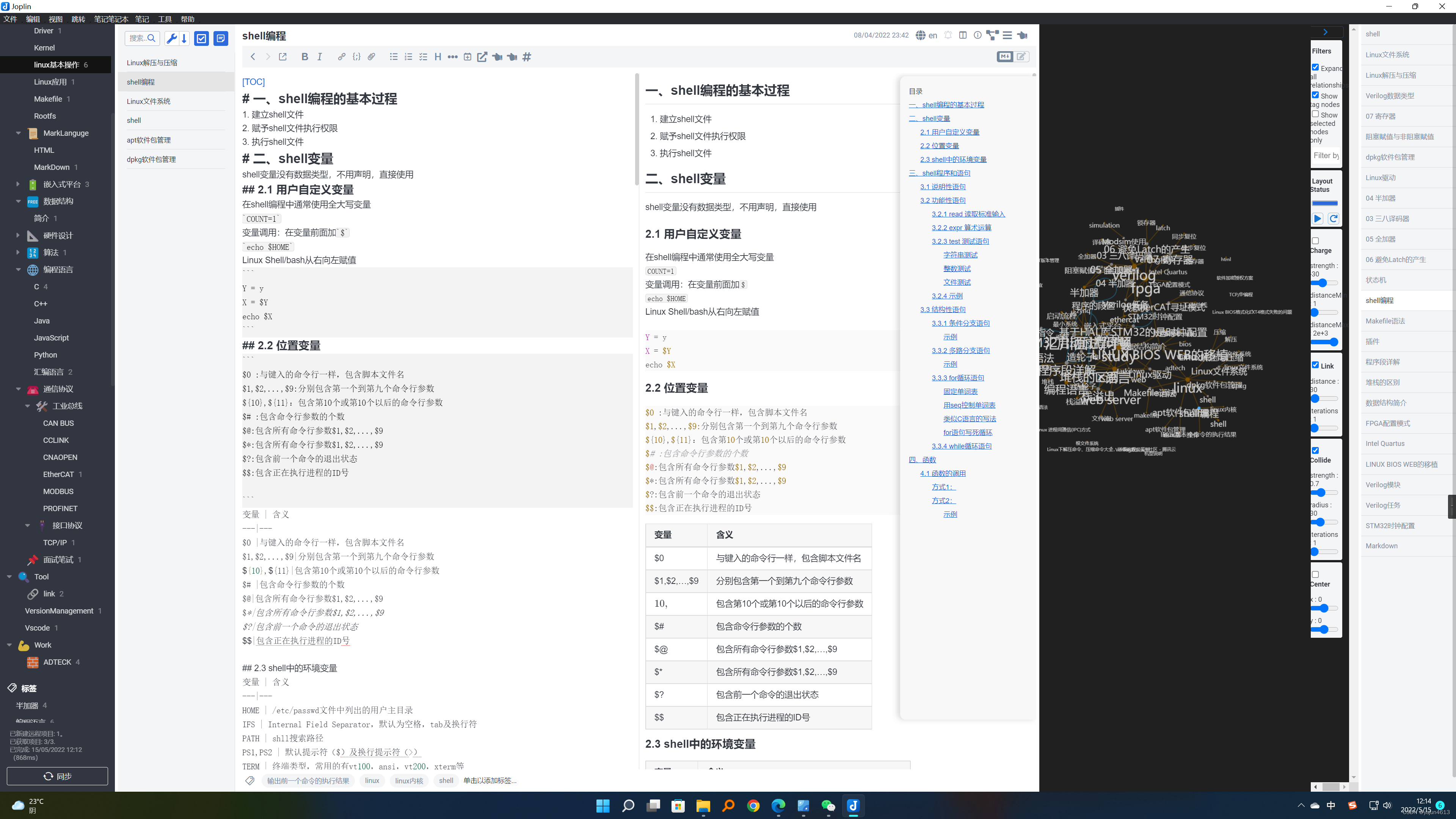This screenshot has width=1456, height=819.
Task: Insert a checkbox list
Action: 424,56
